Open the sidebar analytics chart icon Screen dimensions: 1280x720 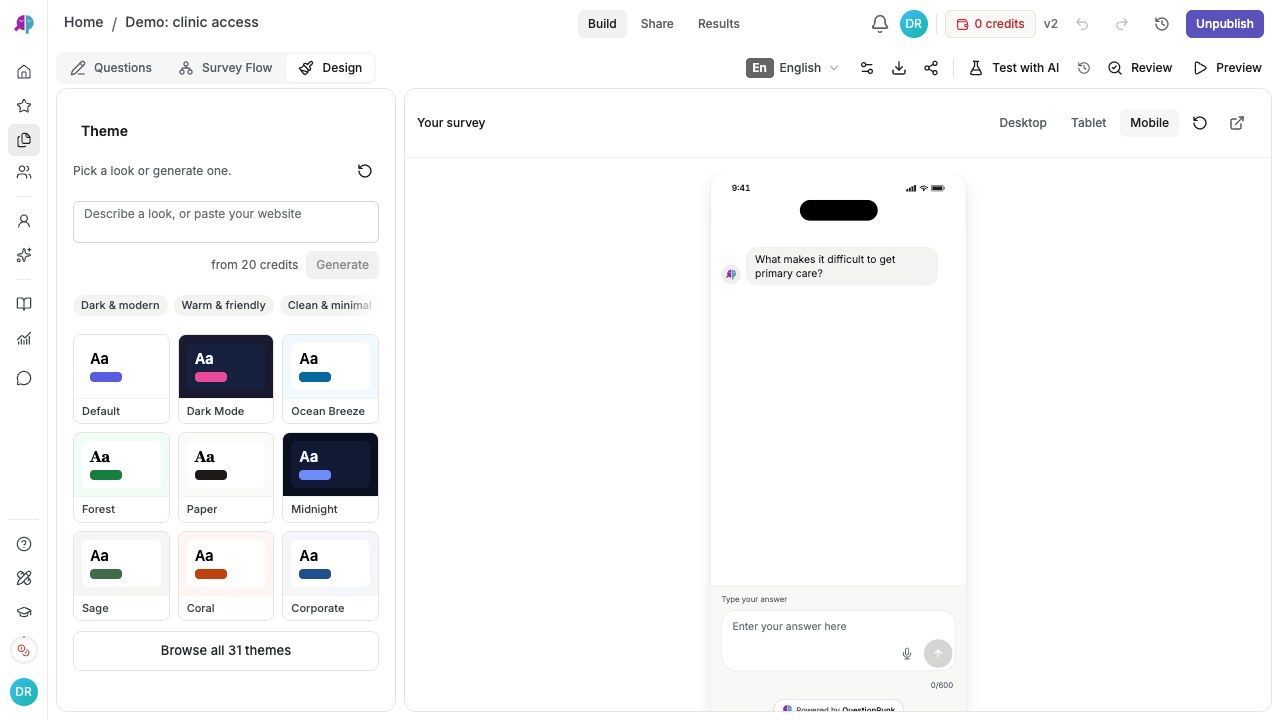24,339
